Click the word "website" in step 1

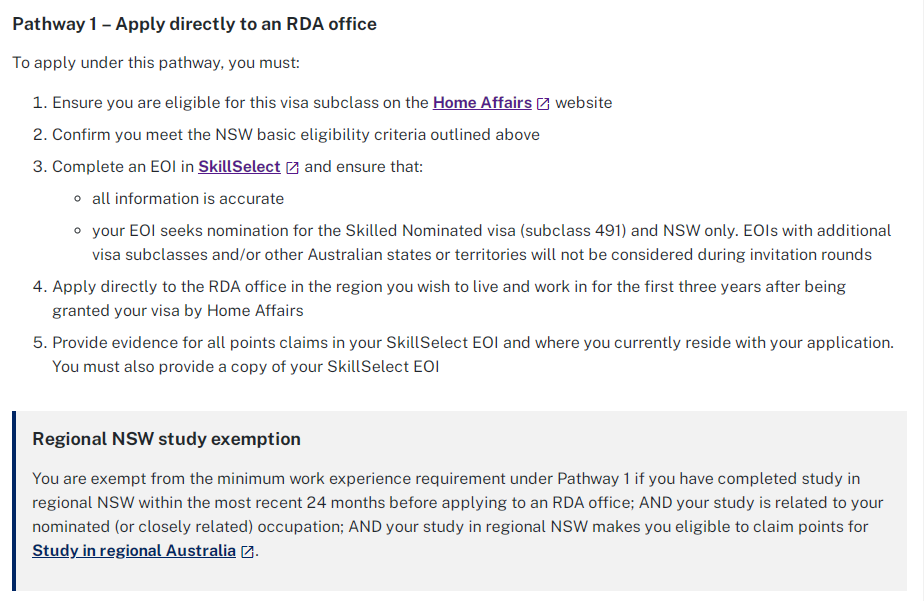pyautogui.click(x=584, y=103)
